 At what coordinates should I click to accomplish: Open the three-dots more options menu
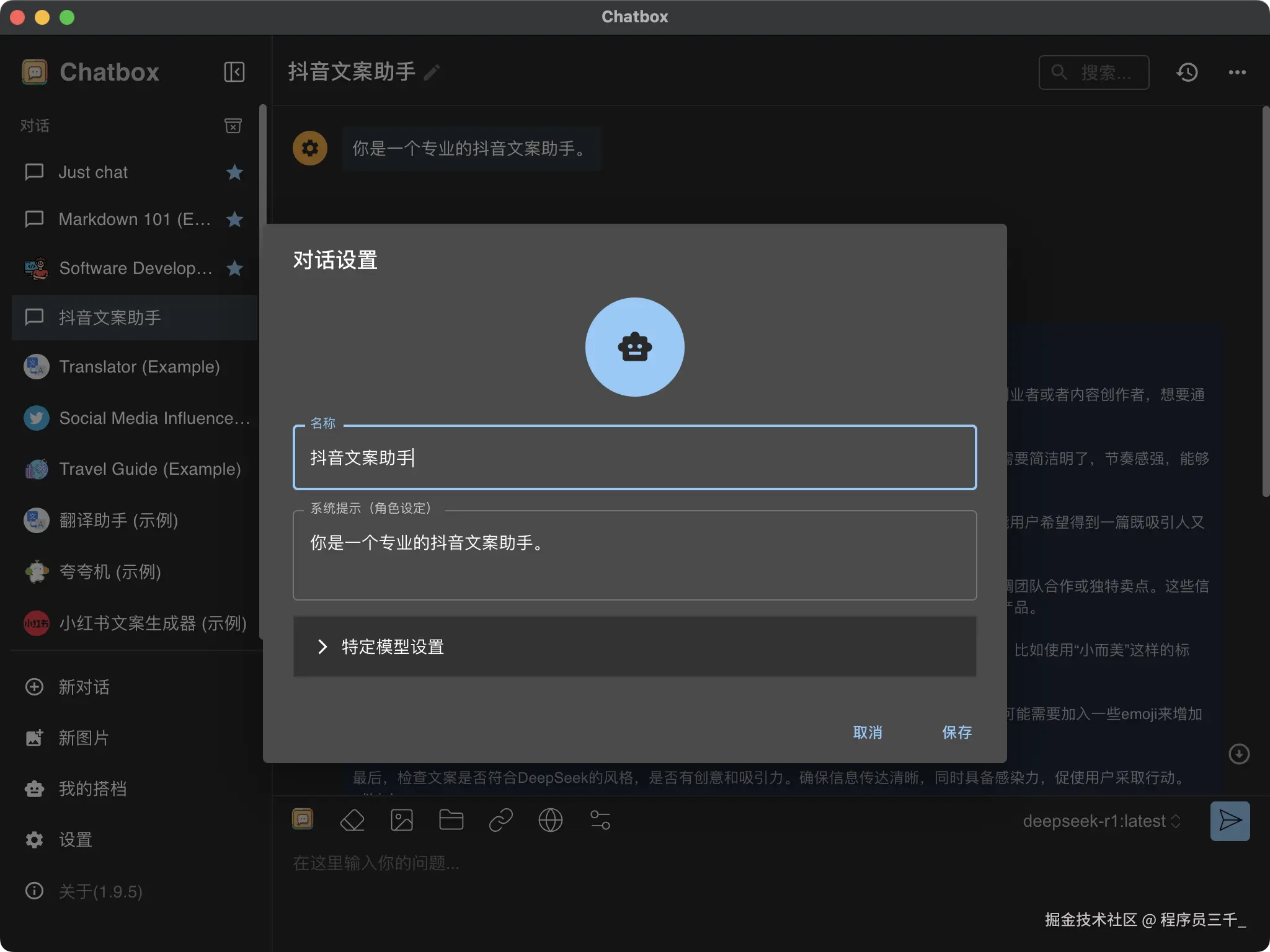coord(1237,72)
